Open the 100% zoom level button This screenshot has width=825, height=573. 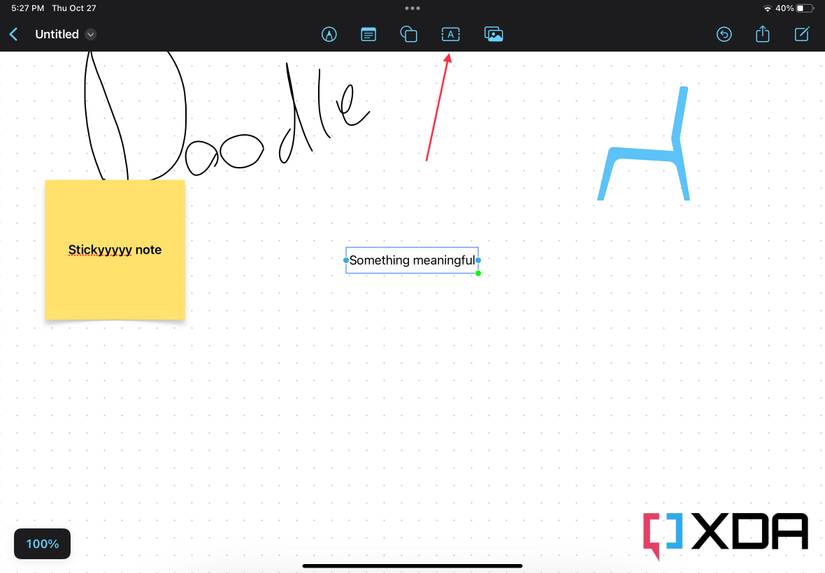coord(42,544)
